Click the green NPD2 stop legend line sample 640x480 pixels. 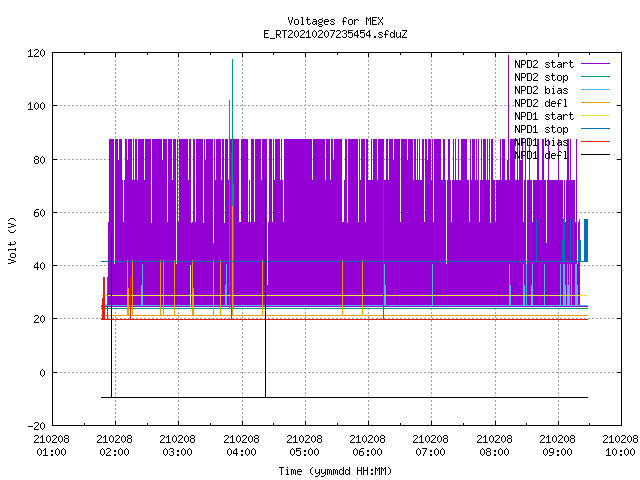click(x=596, y=77)
